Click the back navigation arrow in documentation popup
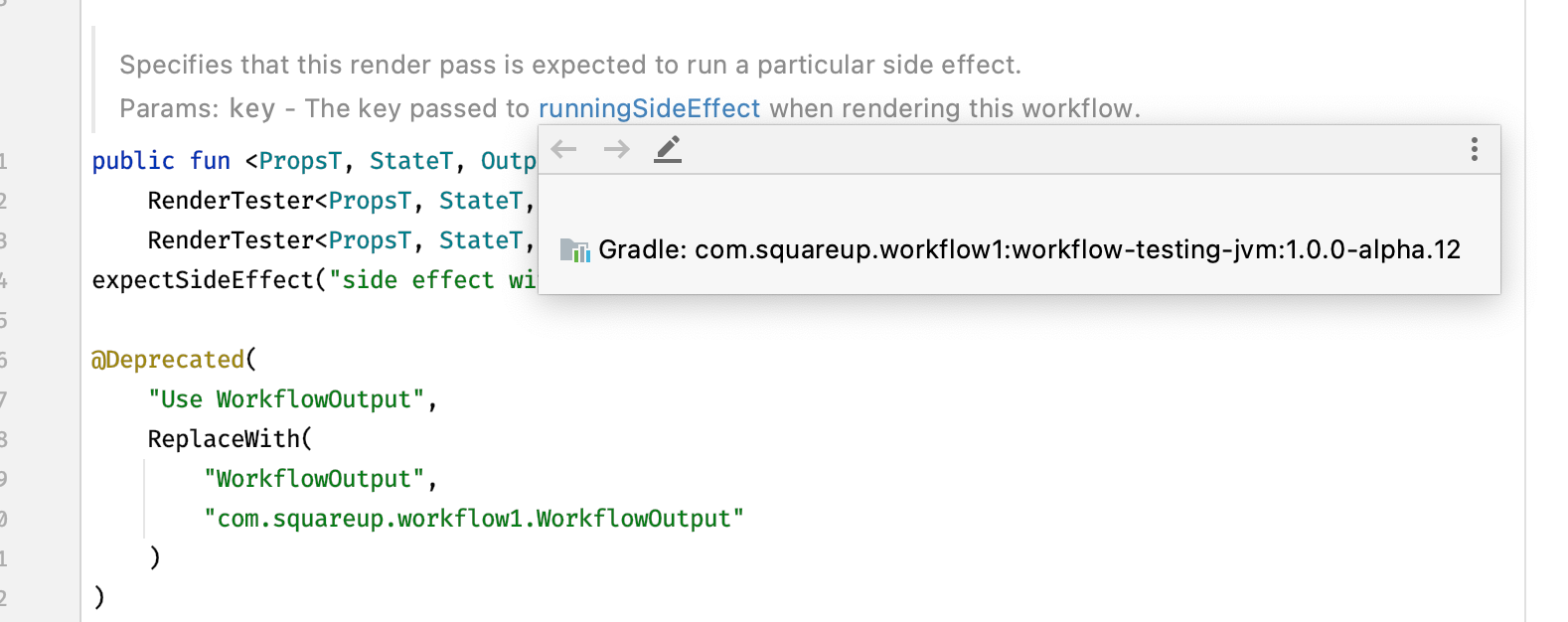Viewport: 1568px width, 622px height. click(x=564, y=149)
